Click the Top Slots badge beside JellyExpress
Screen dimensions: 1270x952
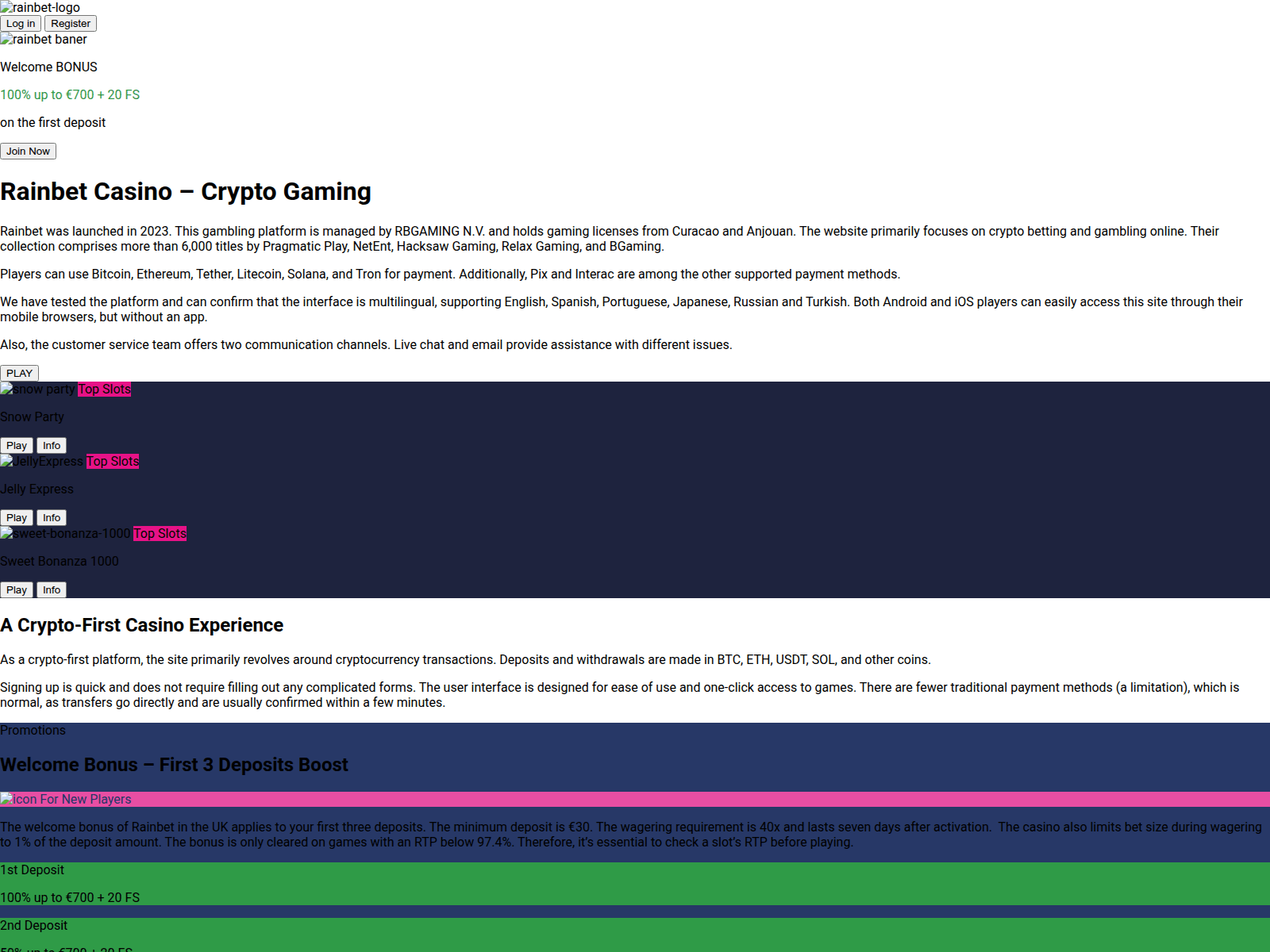pyautogui.click(x=113, y=462)
